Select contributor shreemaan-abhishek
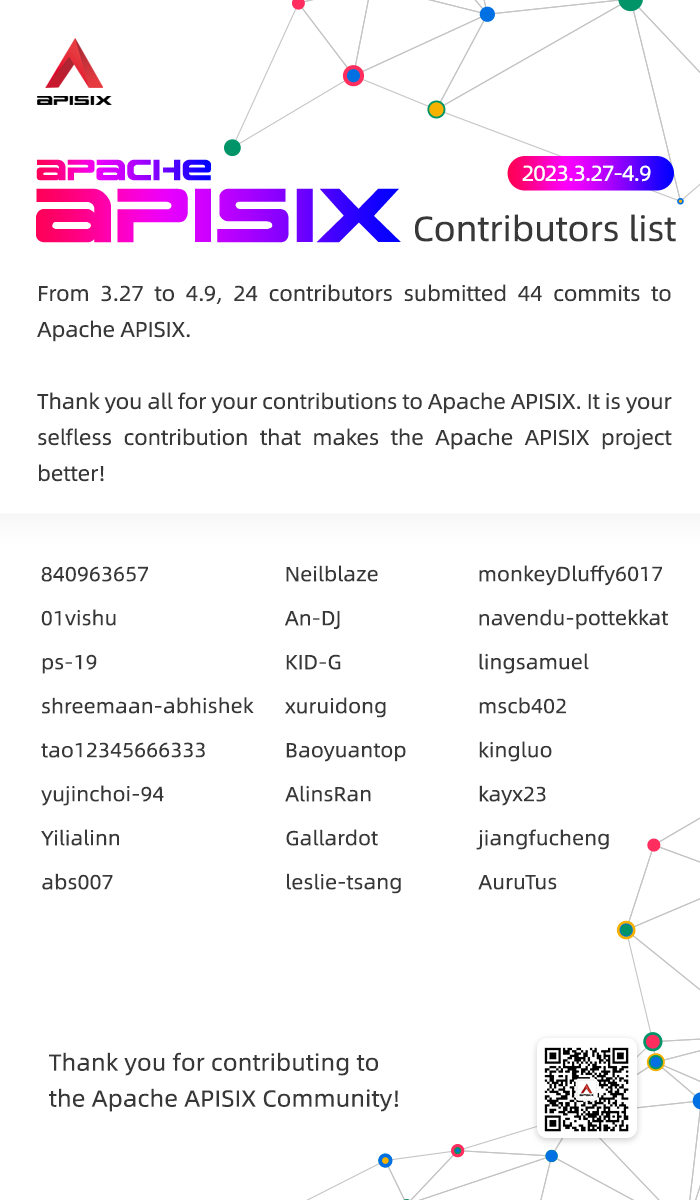 (147, 706)
